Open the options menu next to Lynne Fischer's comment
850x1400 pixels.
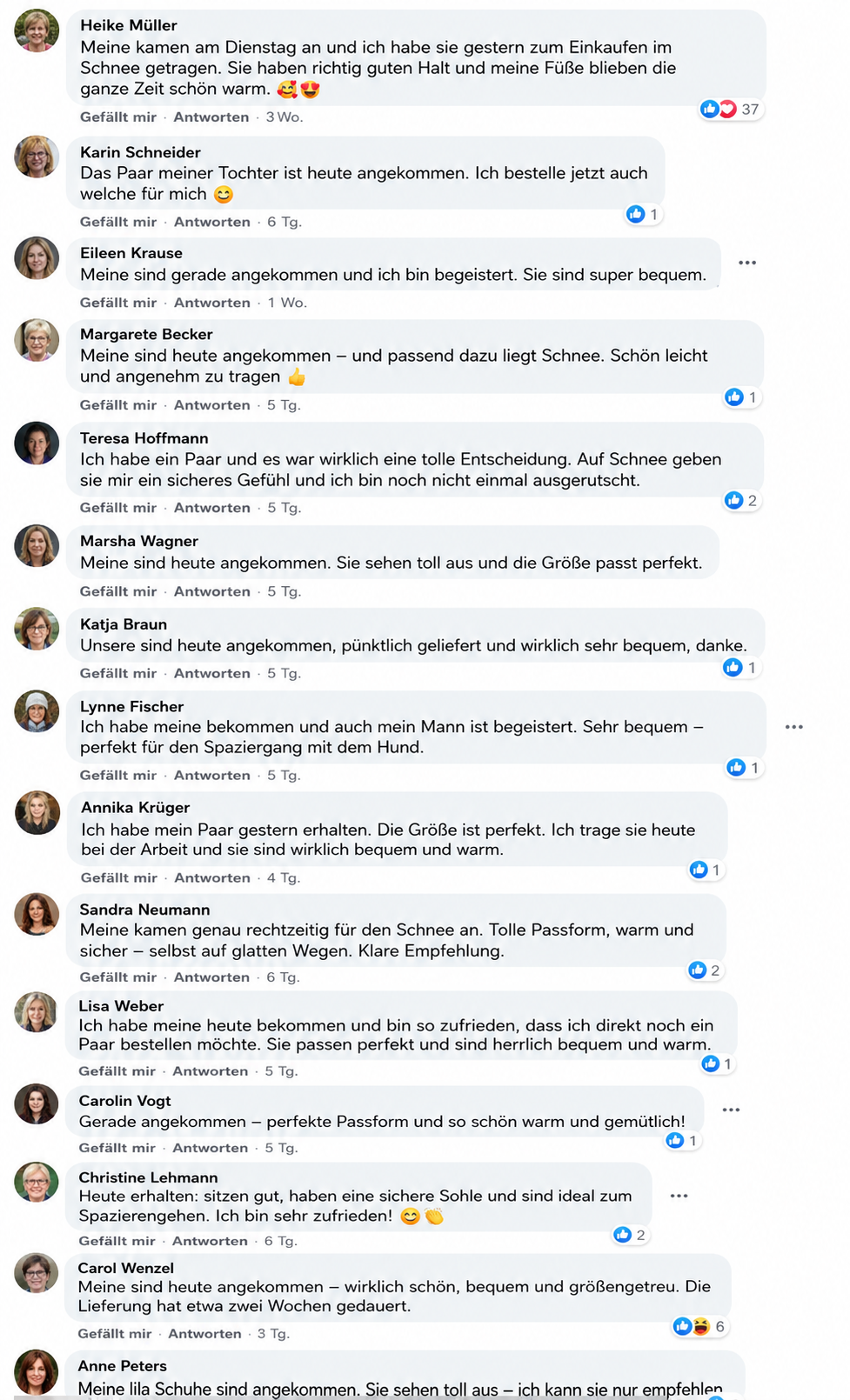(794, 727)
